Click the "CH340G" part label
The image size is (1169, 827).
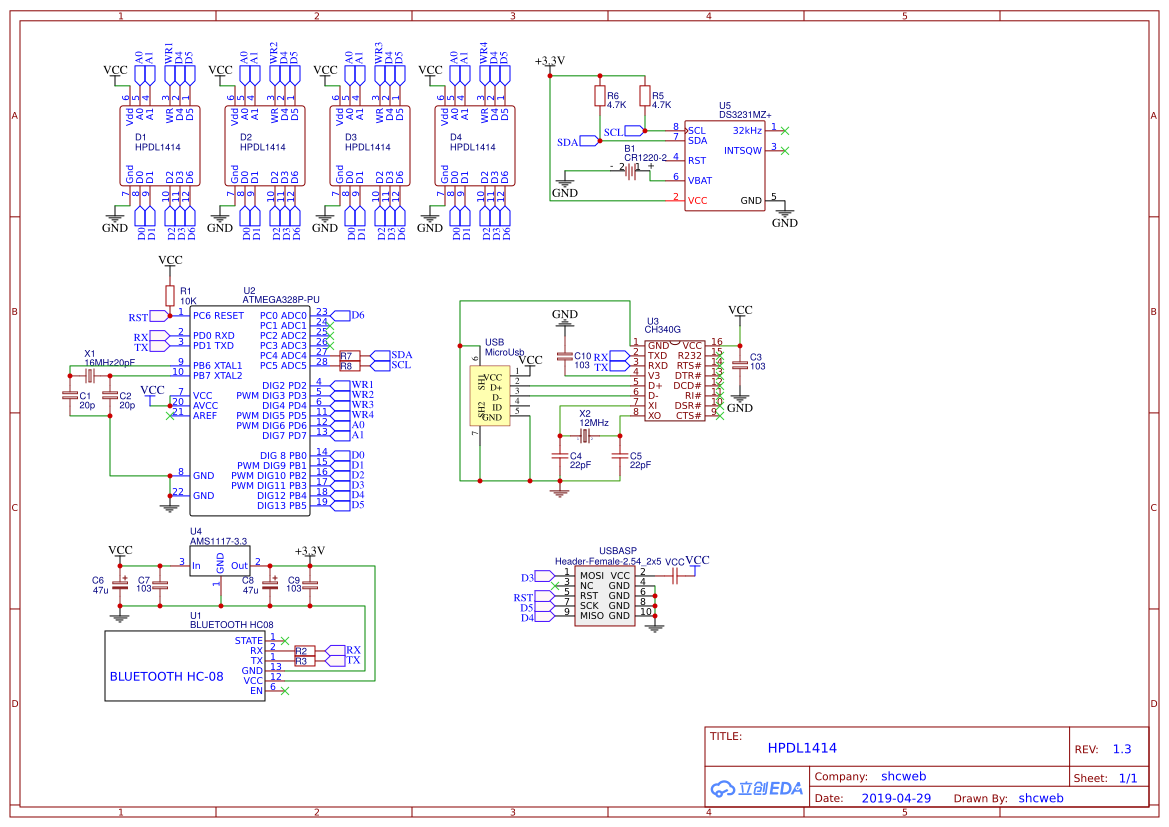(x=663, y=330)
